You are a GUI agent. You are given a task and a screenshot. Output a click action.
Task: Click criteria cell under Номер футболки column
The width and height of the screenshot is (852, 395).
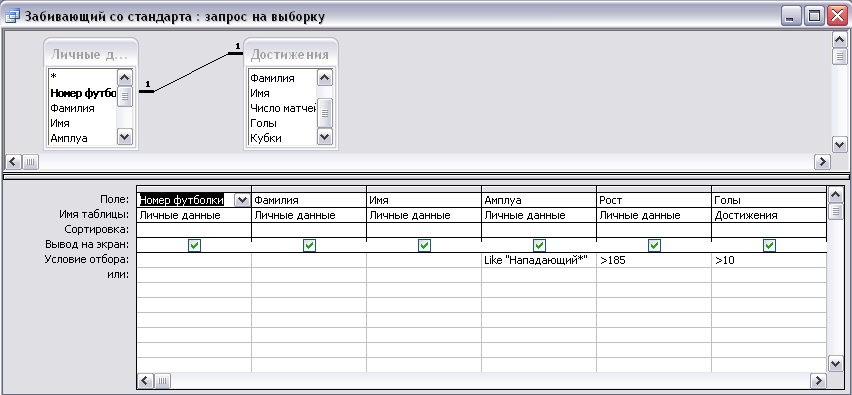tap(194, 260)
